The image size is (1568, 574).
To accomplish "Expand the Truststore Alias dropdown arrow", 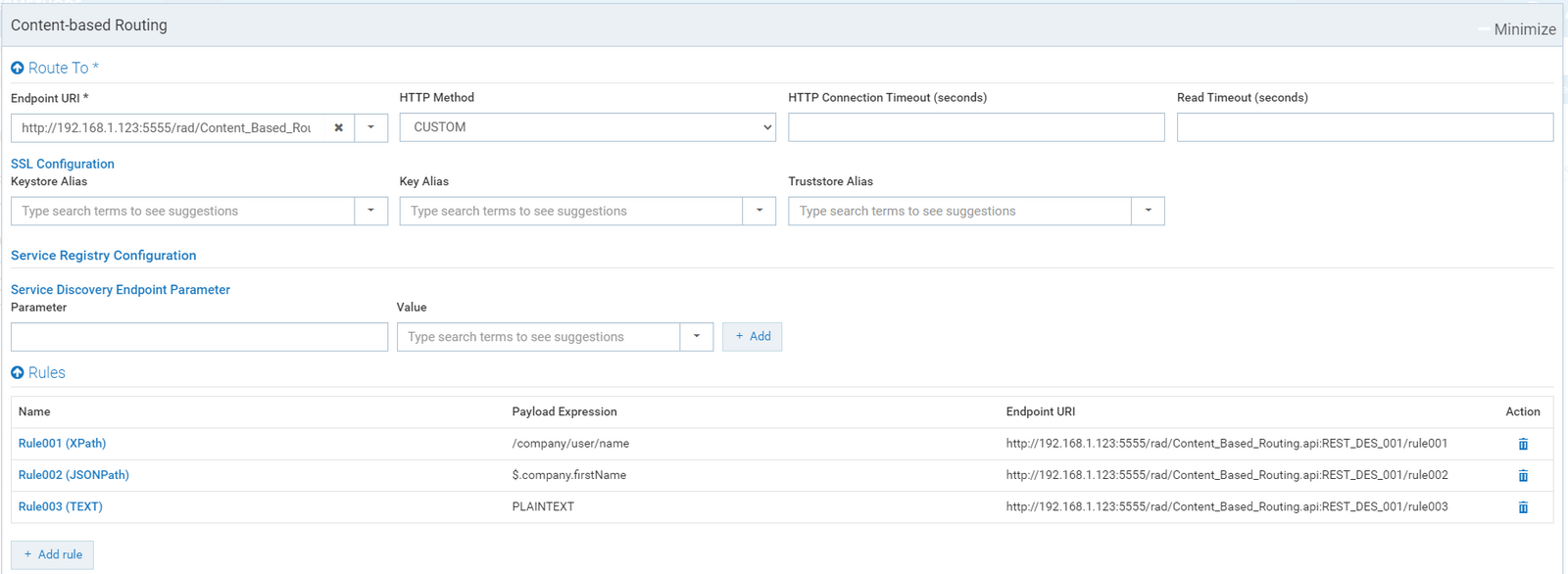I will pos(1148,211).
